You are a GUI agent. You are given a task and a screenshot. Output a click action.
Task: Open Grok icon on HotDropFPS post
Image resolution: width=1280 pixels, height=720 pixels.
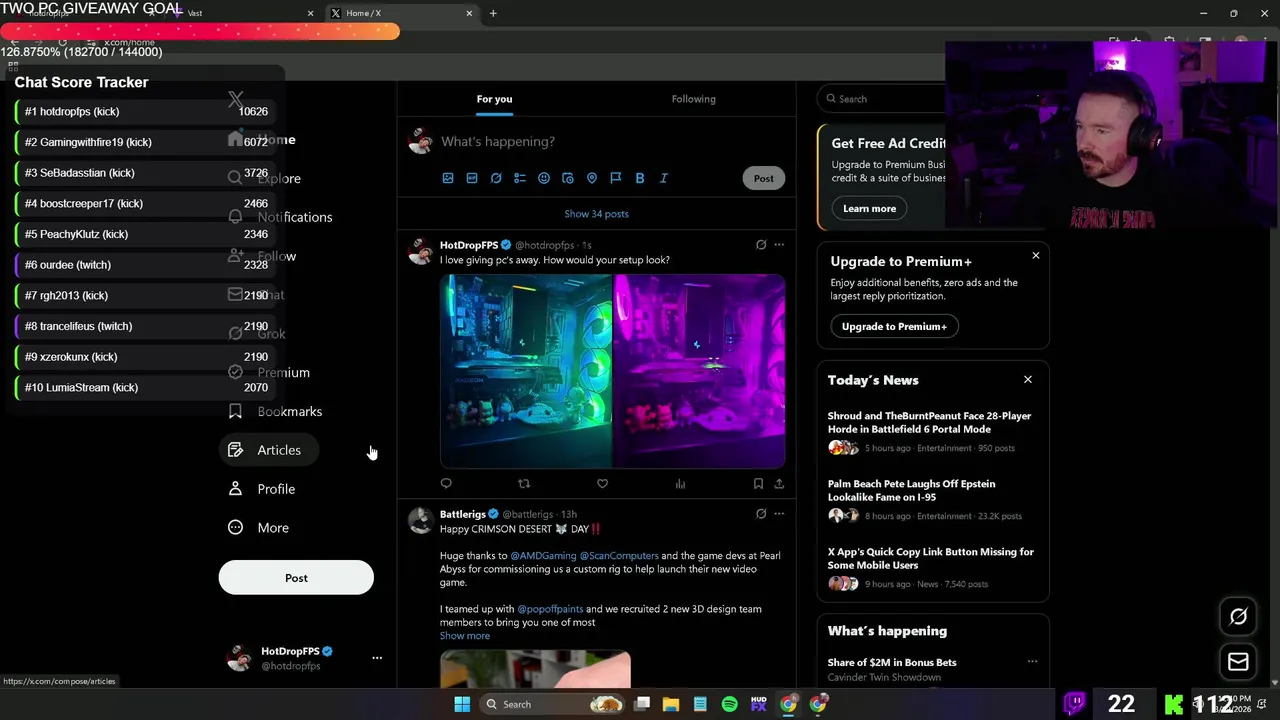[761, 245]
